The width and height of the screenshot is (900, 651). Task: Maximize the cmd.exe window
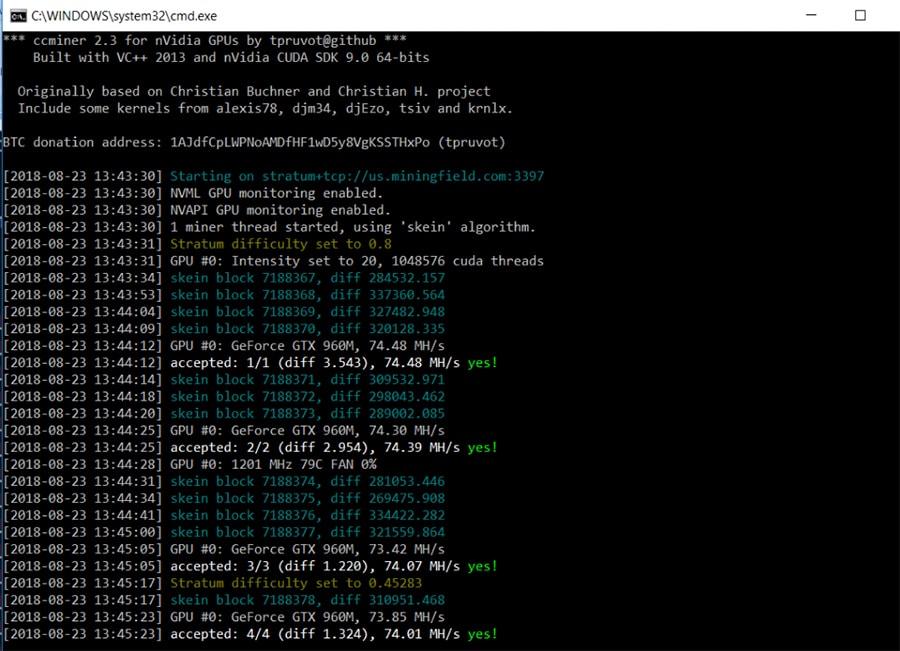pos(859,16)
